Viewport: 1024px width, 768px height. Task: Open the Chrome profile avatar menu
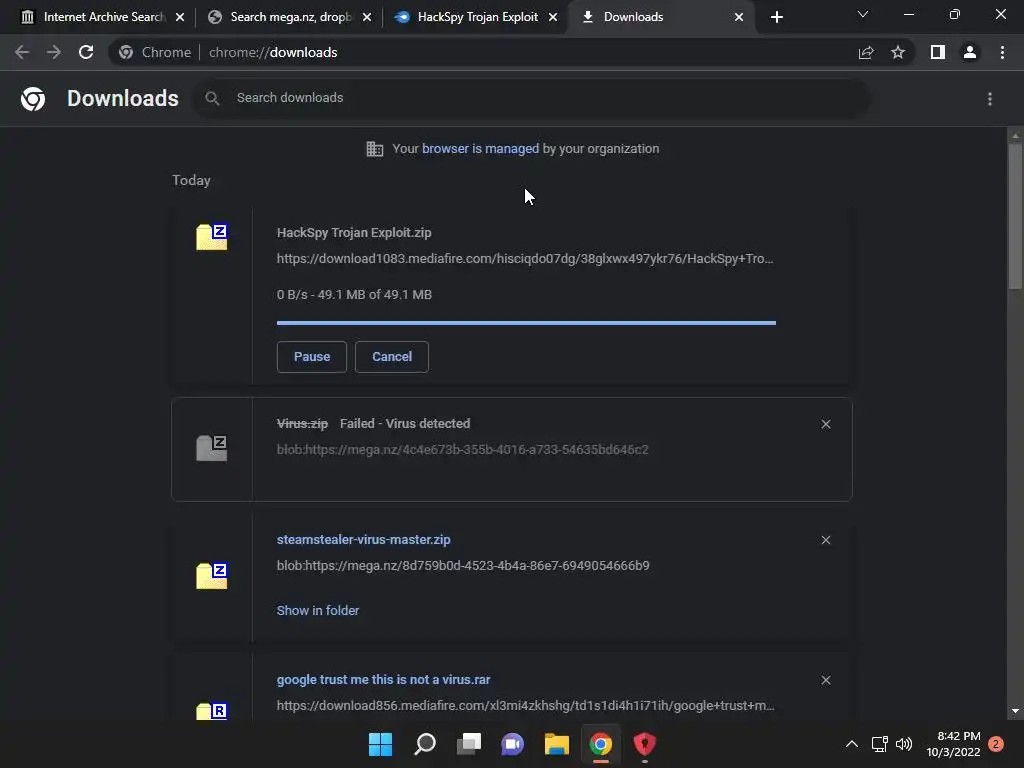[970, 52]
